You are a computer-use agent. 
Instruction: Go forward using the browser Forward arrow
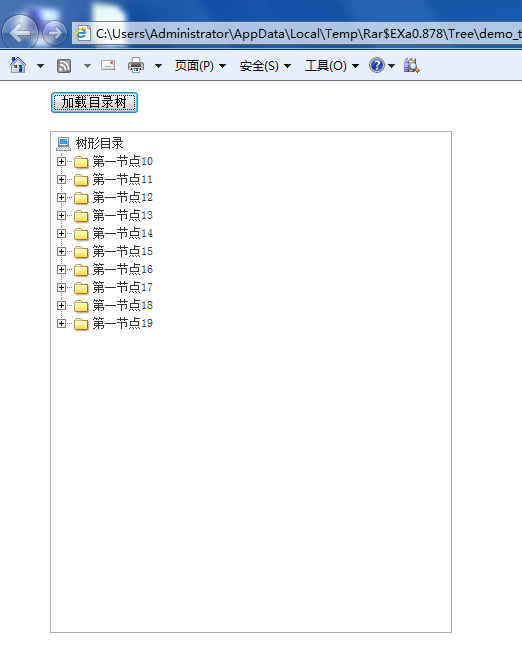coord(55,33)
